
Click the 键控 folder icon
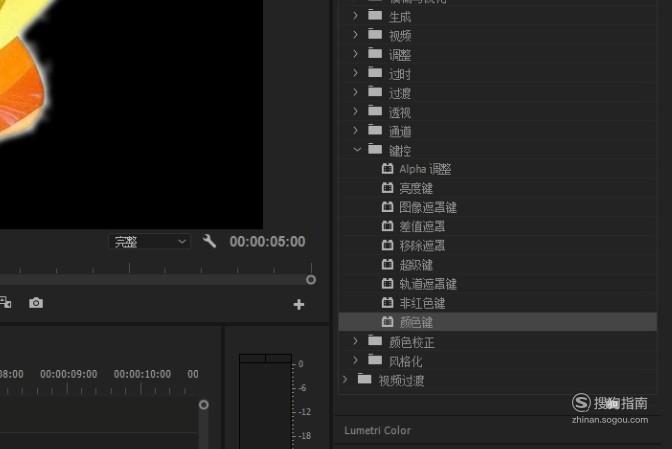coord(375,149)
